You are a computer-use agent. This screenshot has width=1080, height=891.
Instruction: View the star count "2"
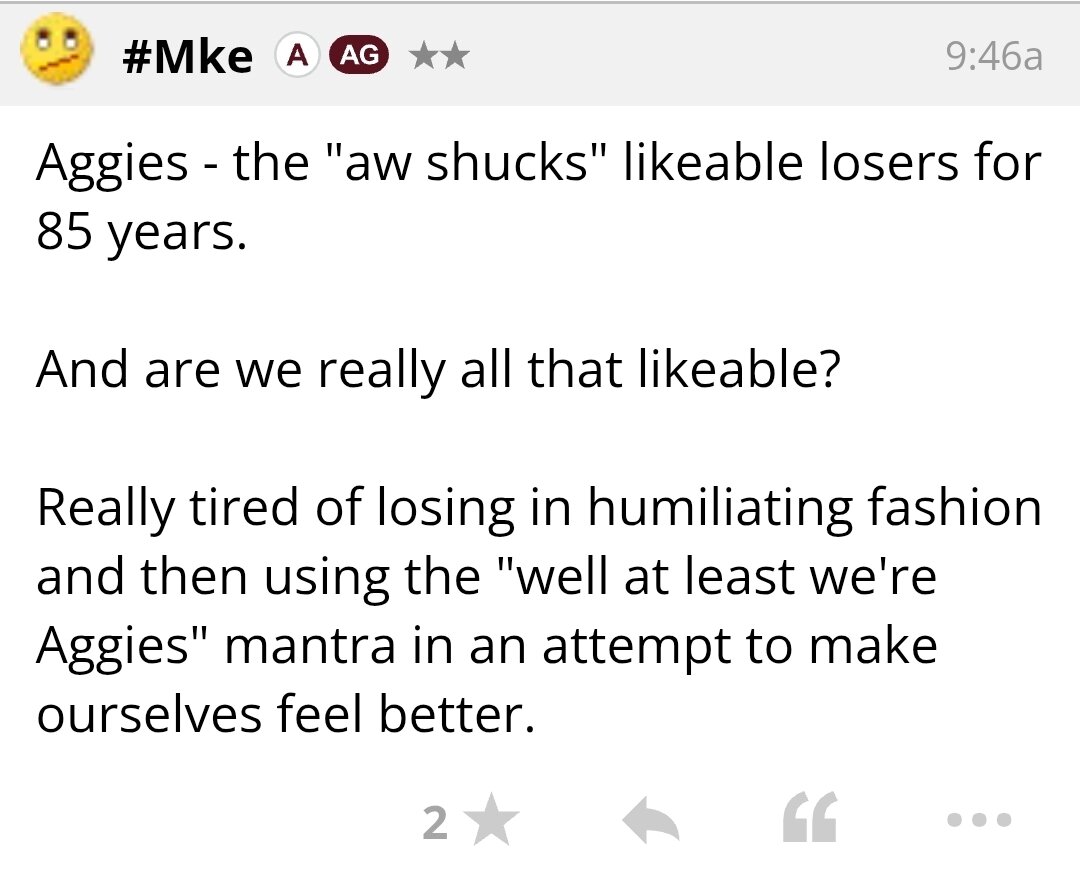pyautogui.click(x=434, y=823)
